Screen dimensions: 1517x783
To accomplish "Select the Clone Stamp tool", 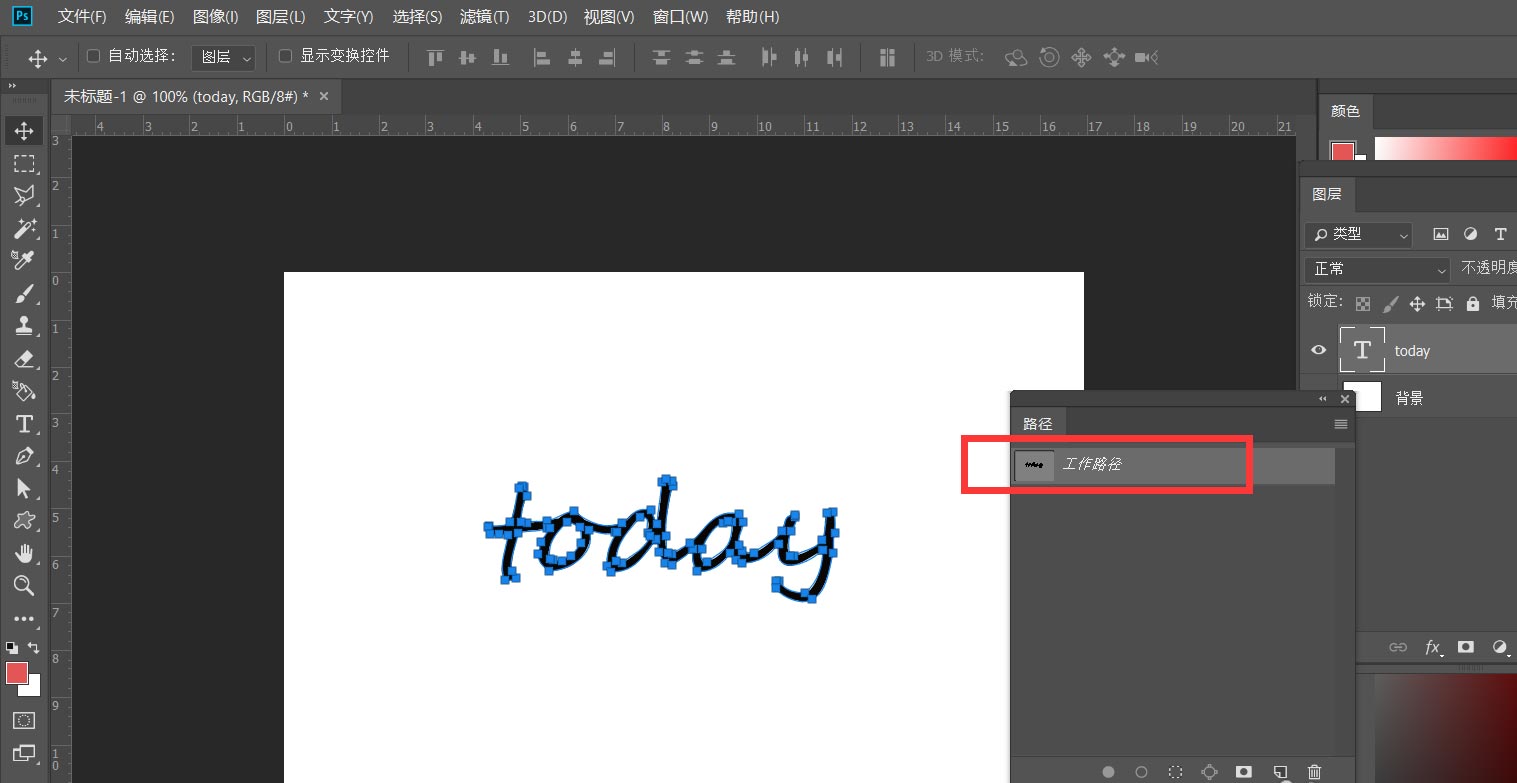I will click(x=24, y=326).
